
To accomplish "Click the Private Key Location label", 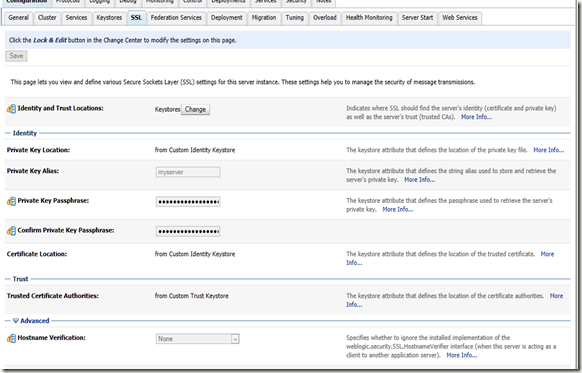I will click(38, 150).
